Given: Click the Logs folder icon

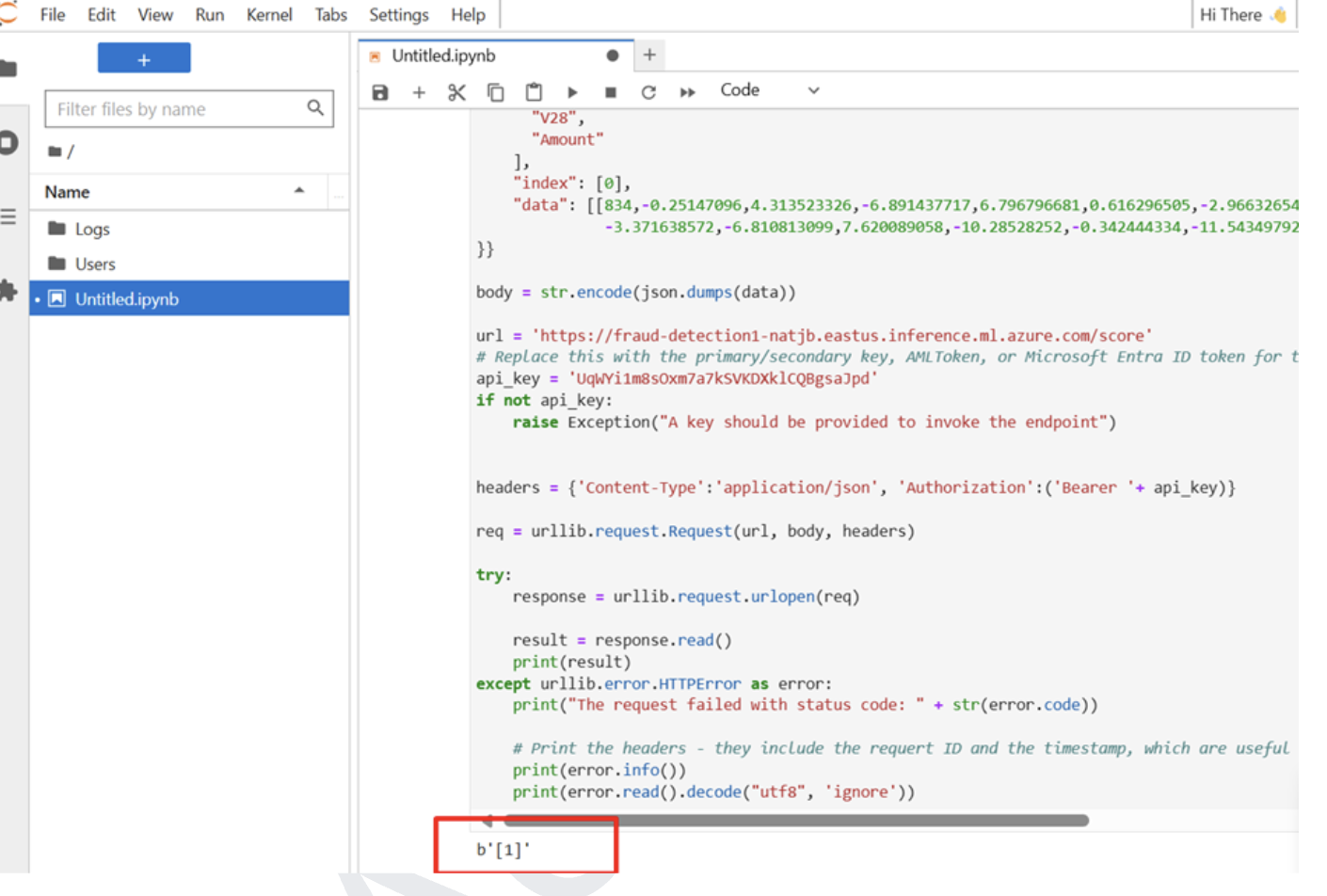Looking at the screenshot, I should pyautogui.click(x=56, y=228).
